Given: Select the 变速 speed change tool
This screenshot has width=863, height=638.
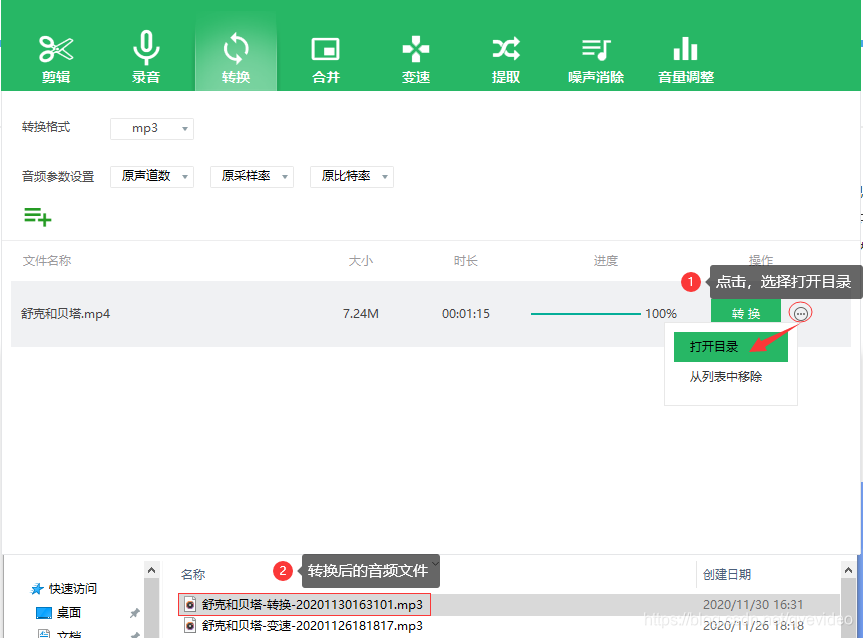Looking at the screenshot, I should pos(416,58).
